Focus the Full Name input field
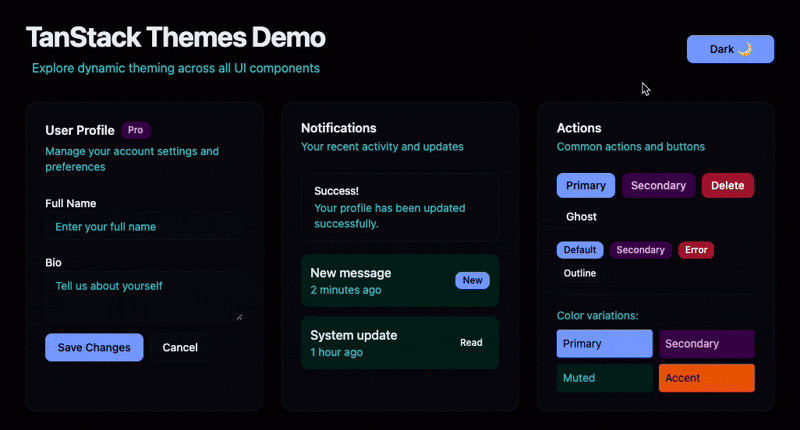800x430 pixels. [x=143, y=227]
